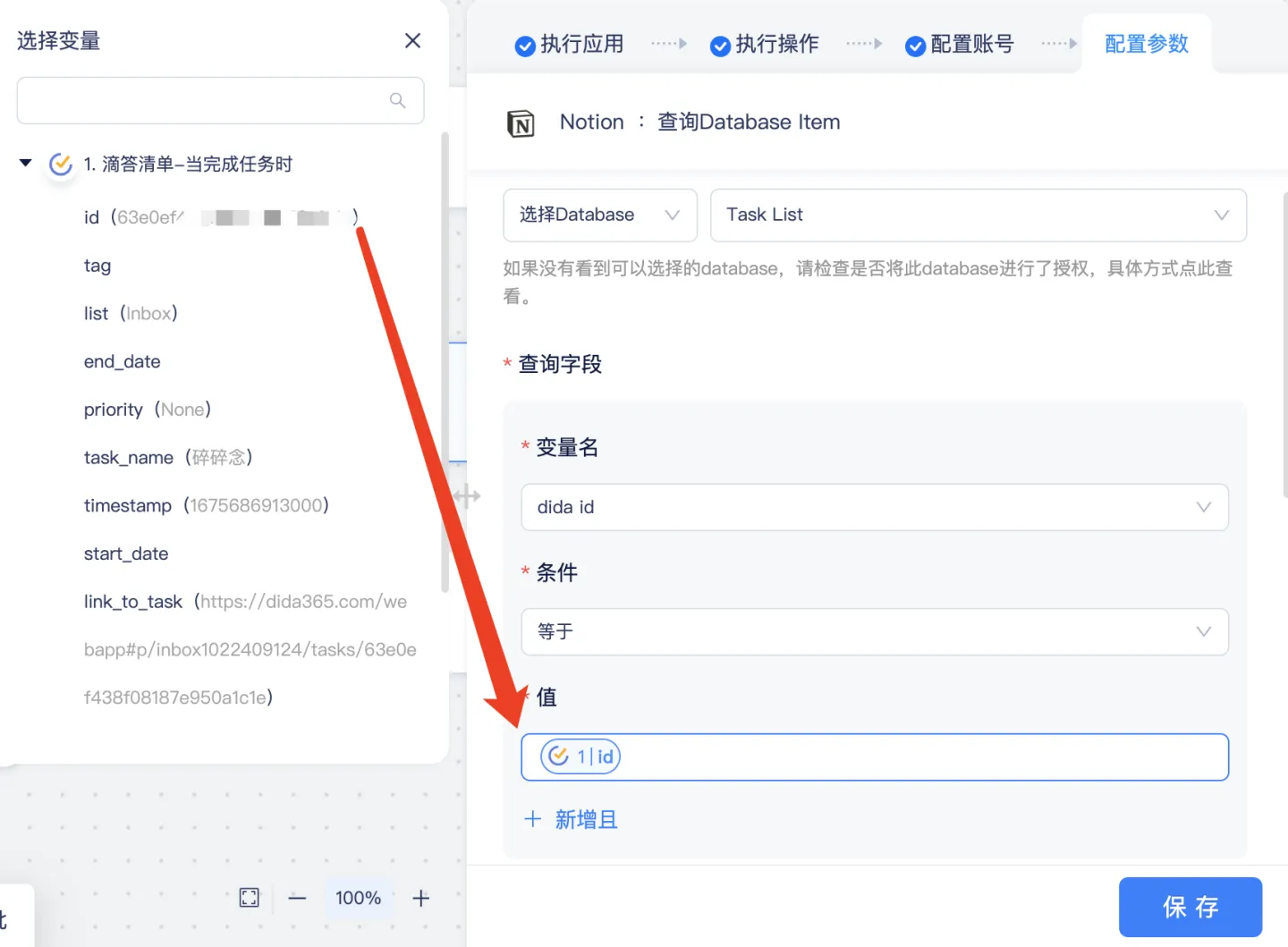Click the panel resize handle arrows icon
This screenshot has height=947, width=1288.
(x=467, y=495)
